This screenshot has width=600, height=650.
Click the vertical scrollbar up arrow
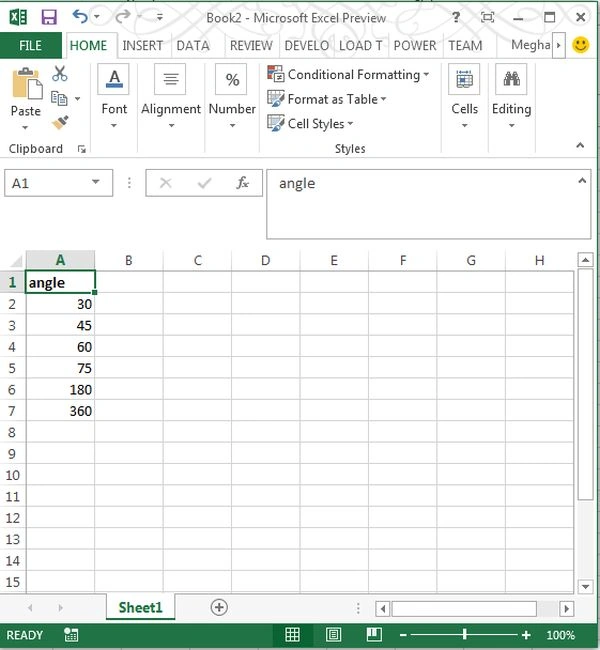click(x=585, y=260)
